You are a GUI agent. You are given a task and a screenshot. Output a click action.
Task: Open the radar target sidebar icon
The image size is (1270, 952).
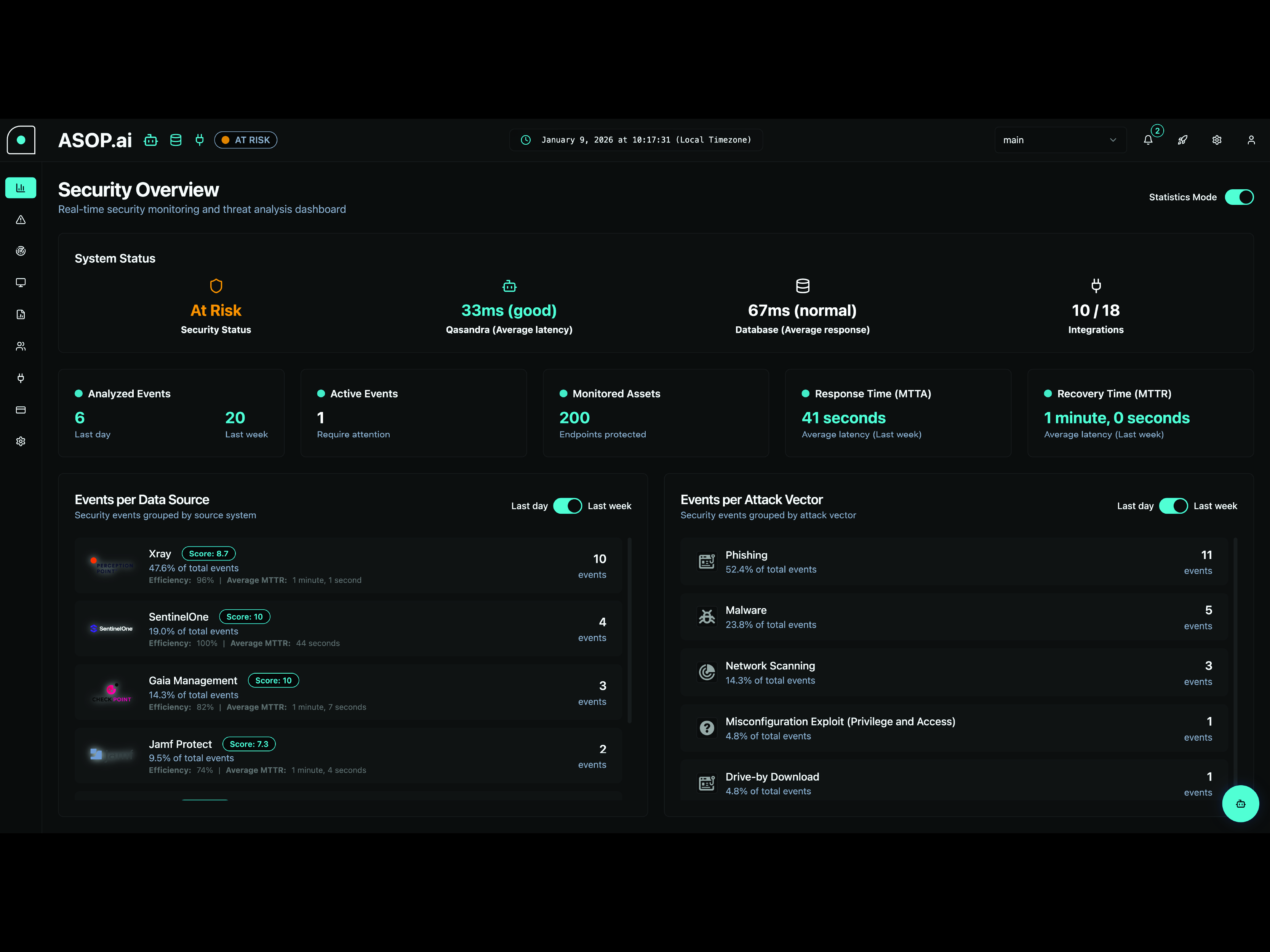click(21, 251)
